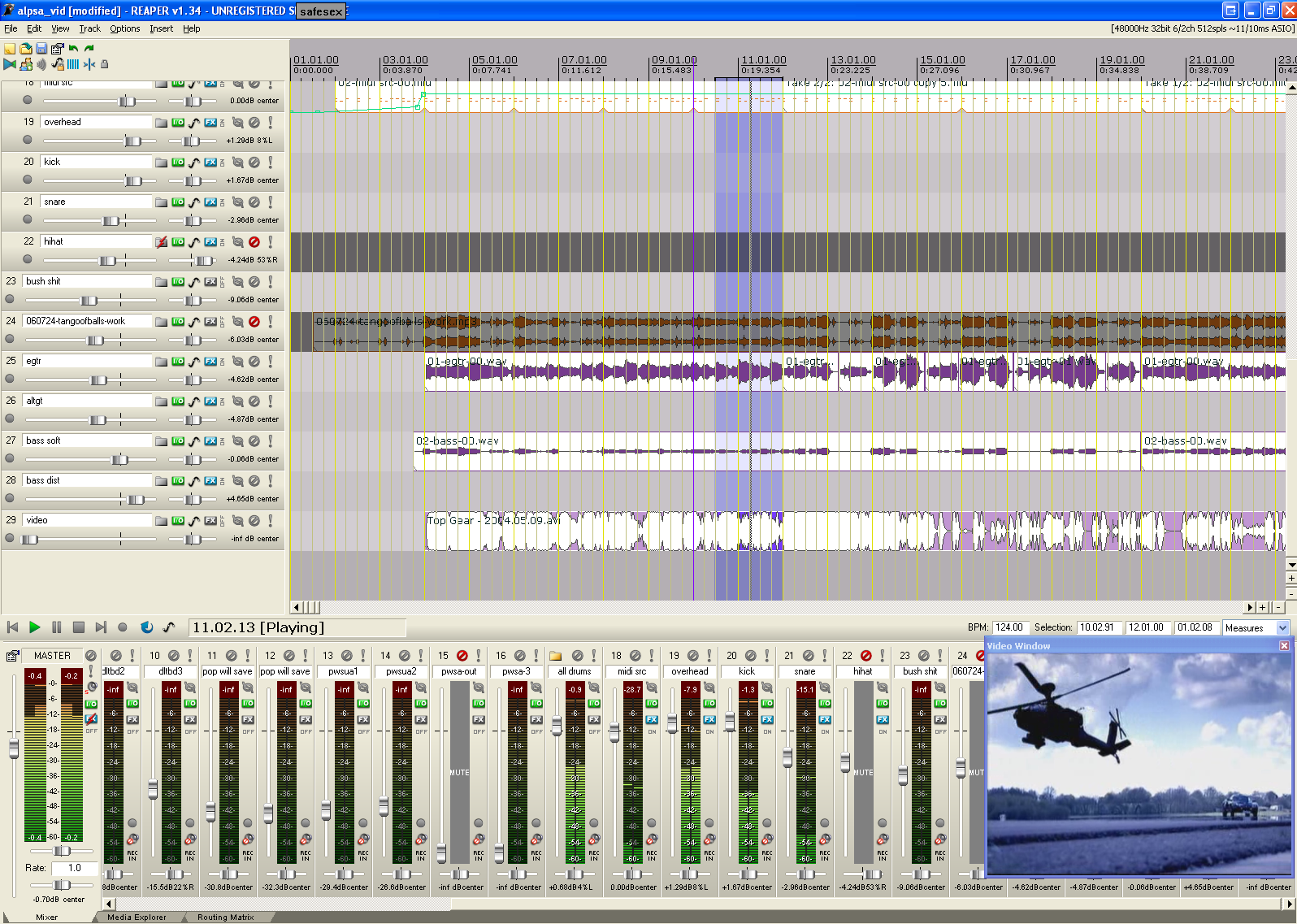Click the playback Rate slider

[x=63, y=885]
